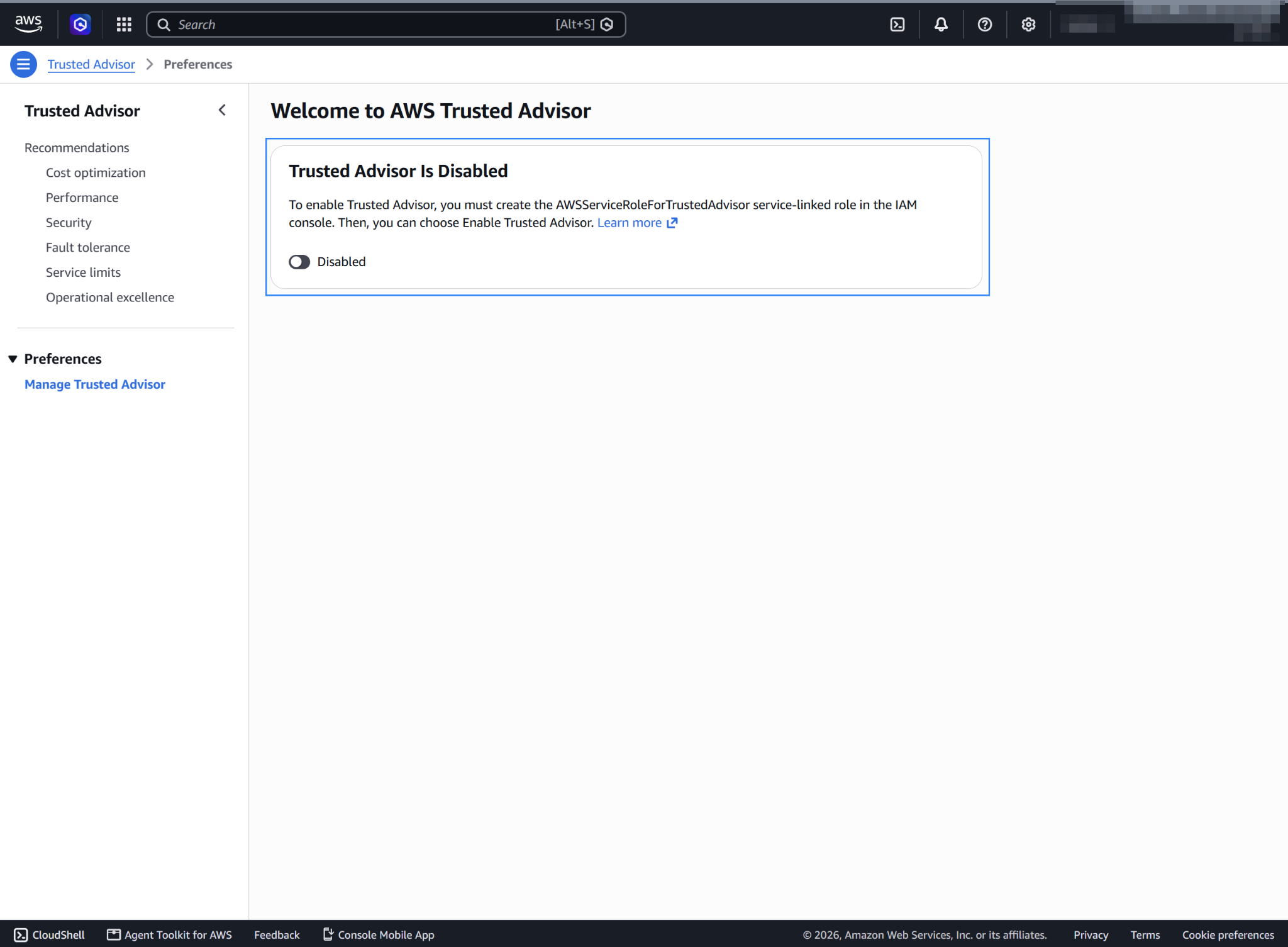Screen dimensions: 1288x947
Task: Open the Privacy footer link
Action: point(1091,934)
